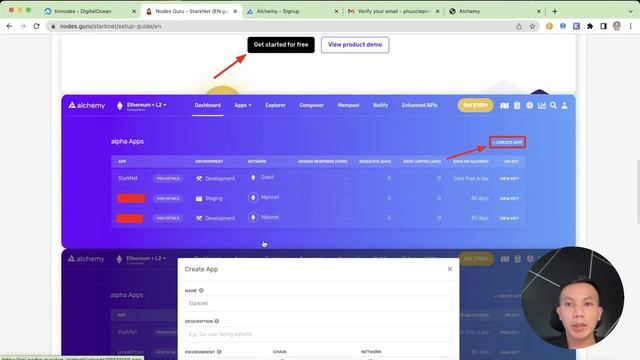Click the + CREATE APP button
This screenshot has height=360, width=640.
coord(508,142)
